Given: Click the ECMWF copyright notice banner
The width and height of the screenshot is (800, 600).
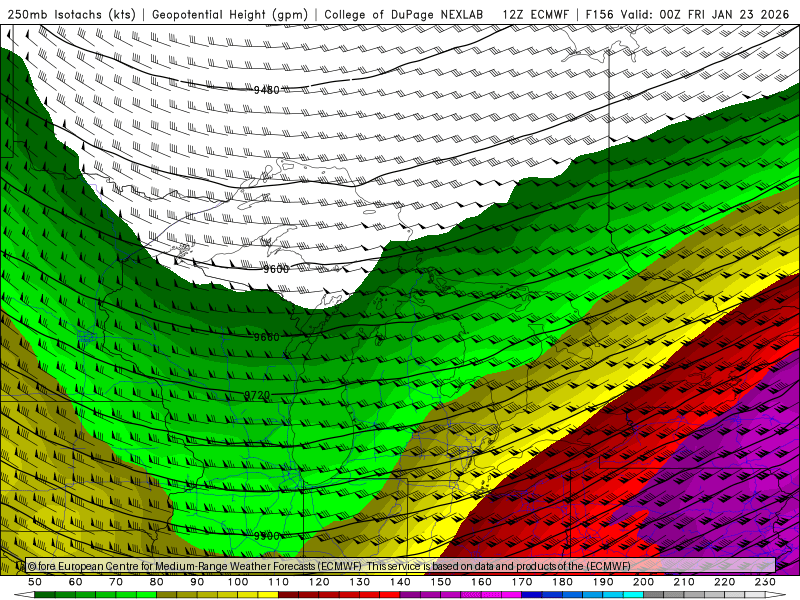Looking at the screenshot, I should [401, 566].
